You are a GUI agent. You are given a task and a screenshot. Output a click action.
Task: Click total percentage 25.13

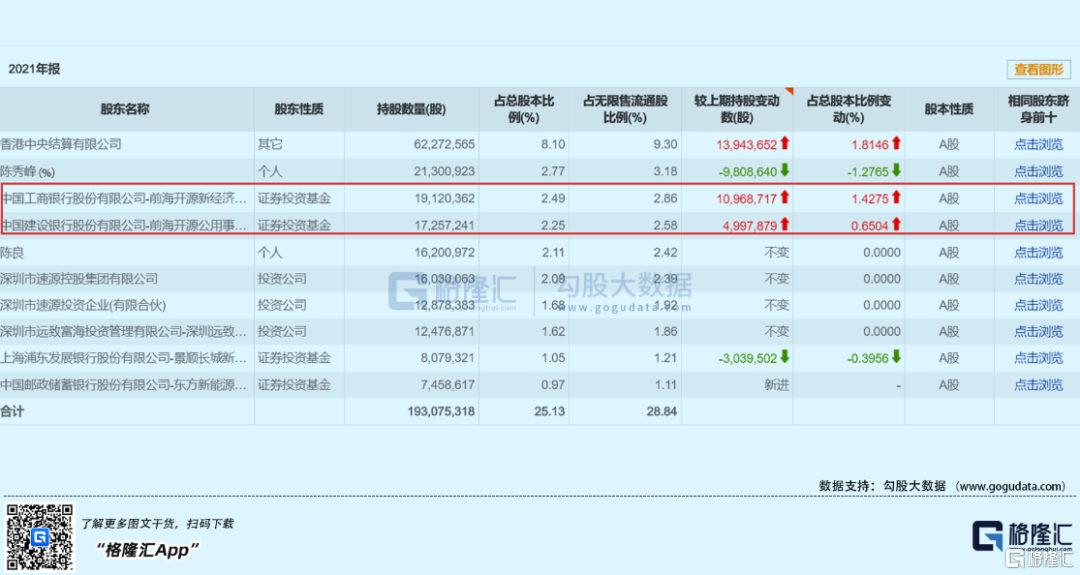[550, 412]
